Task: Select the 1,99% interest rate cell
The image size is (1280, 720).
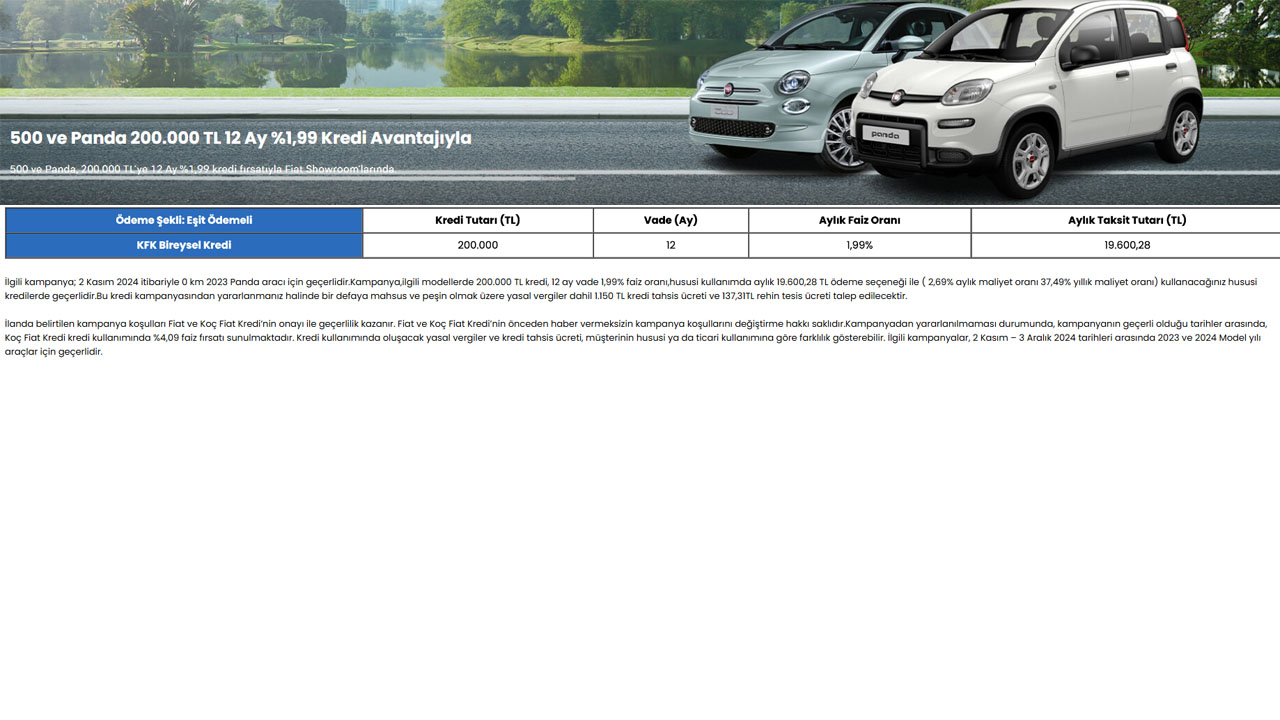Action: click(x=859, y=245)
